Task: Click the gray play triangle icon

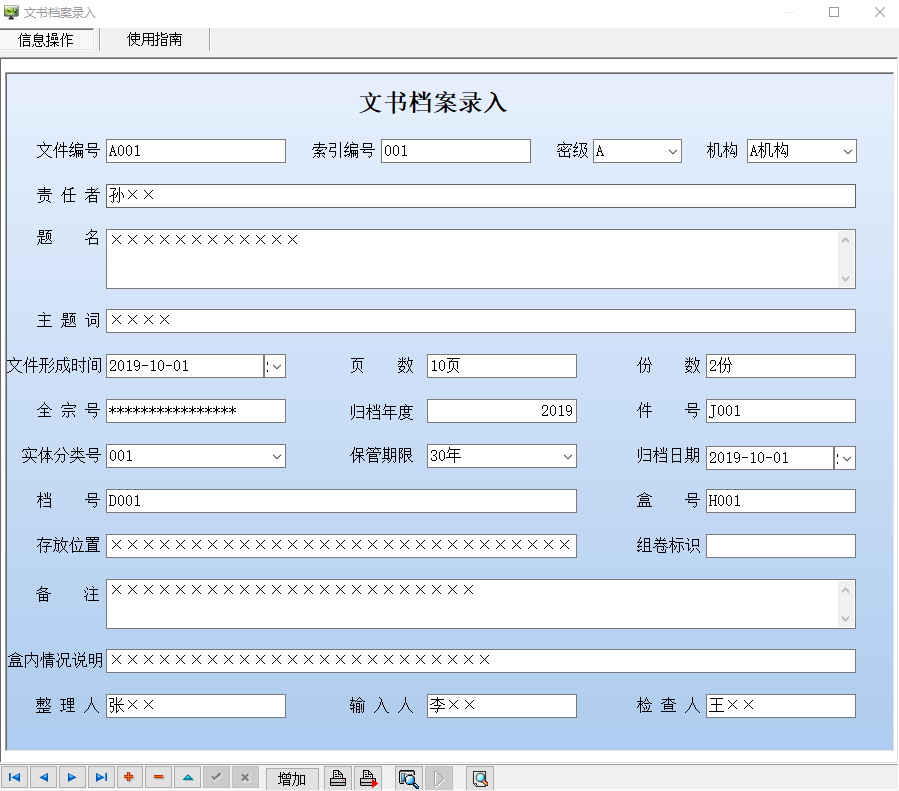Action: click(x=439, y=778)
